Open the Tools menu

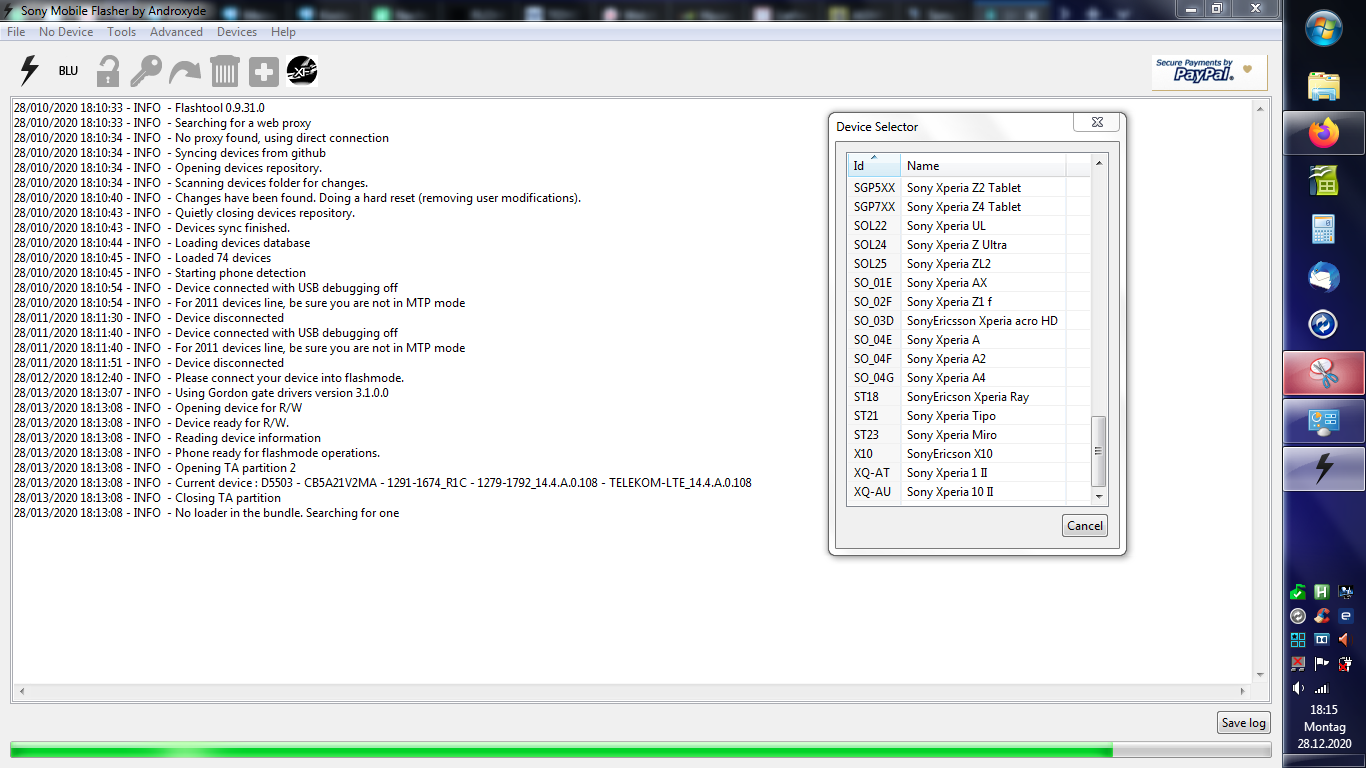(122, 32)
